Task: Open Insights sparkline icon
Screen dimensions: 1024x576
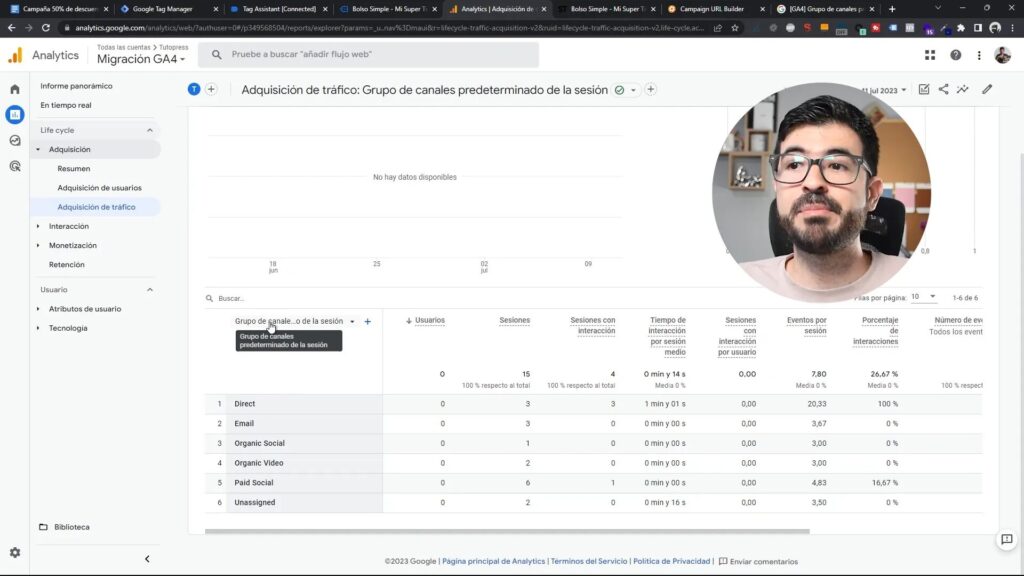Action: pos(963,89)
